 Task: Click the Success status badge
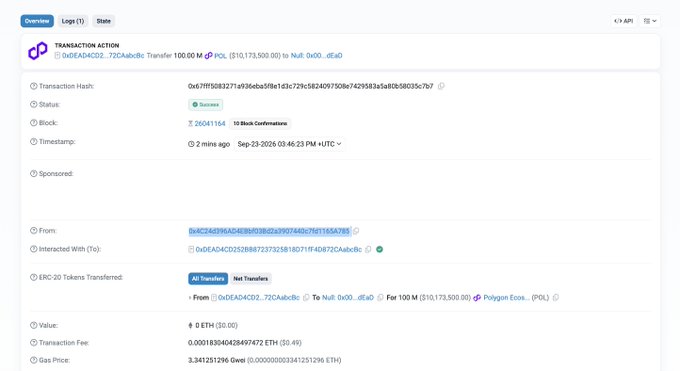(x=206, y=105)
